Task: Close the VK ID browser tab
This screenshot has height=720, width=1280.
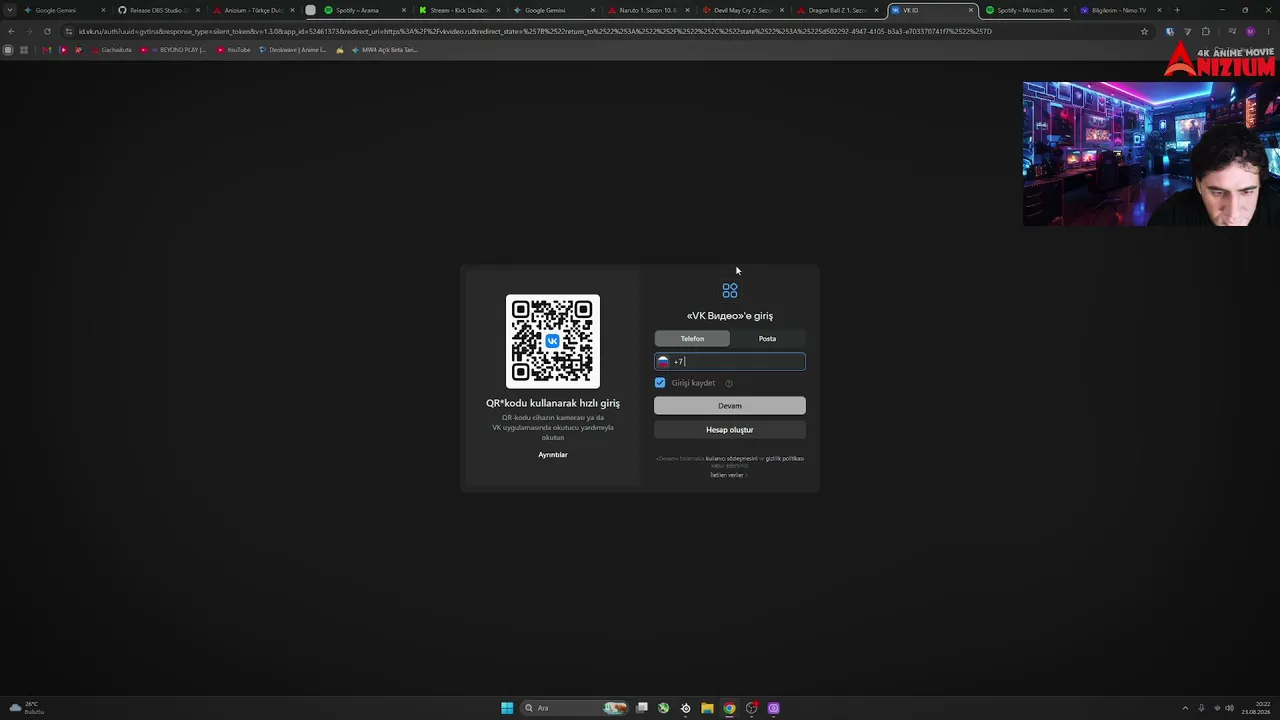Action: click(x=970, y=10)
